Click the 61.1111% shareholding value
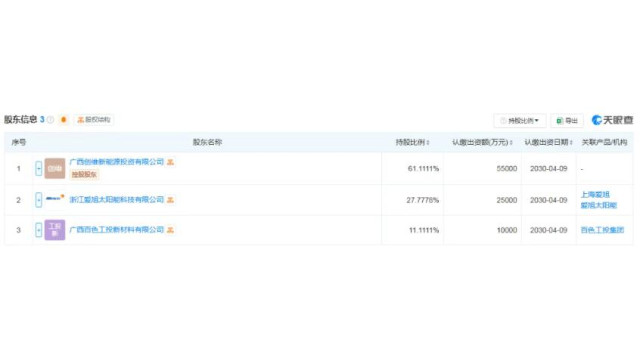640x360 pixels. [423, 169]
